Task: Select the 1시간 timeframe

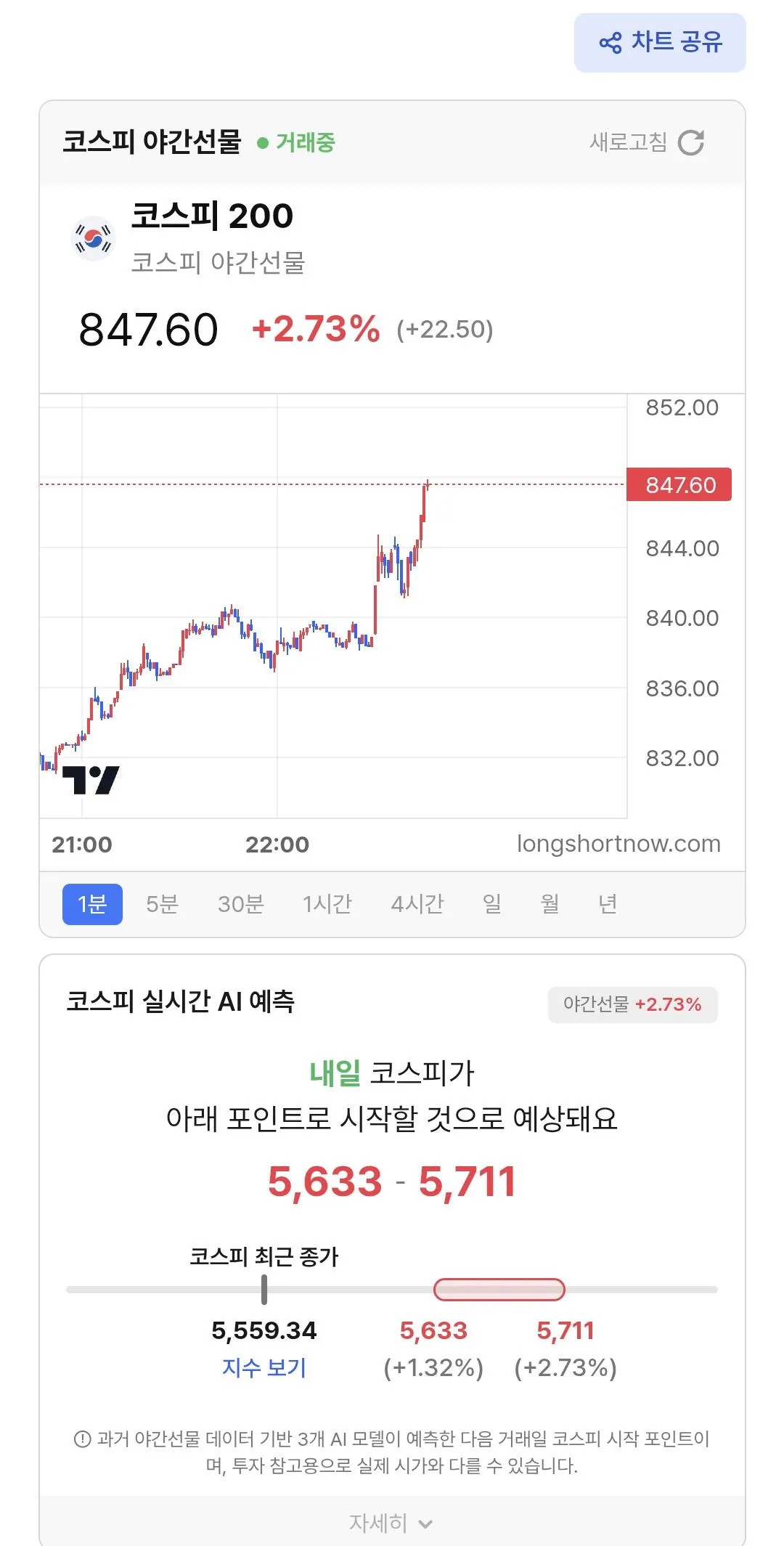Action: (327, 904)
